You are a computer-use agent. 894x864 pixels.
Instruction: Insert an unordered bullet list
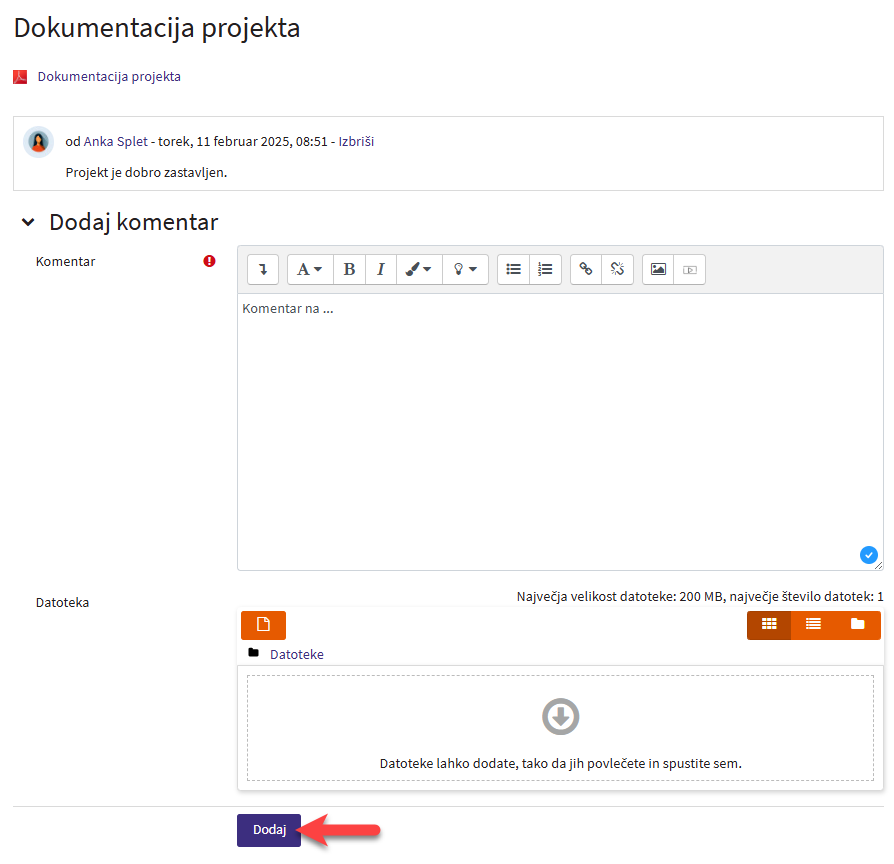[x=514, y=269]
